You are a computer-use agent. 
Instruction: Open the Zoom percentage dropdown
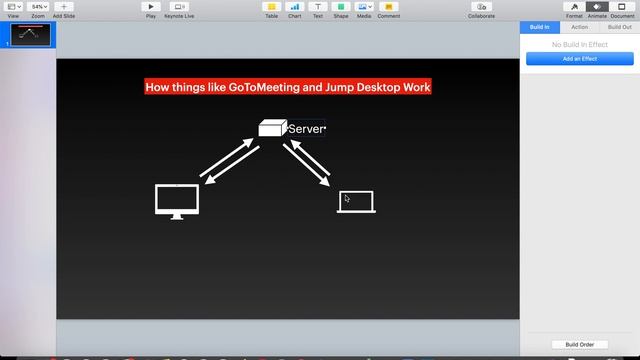click(x=38, y=7)
